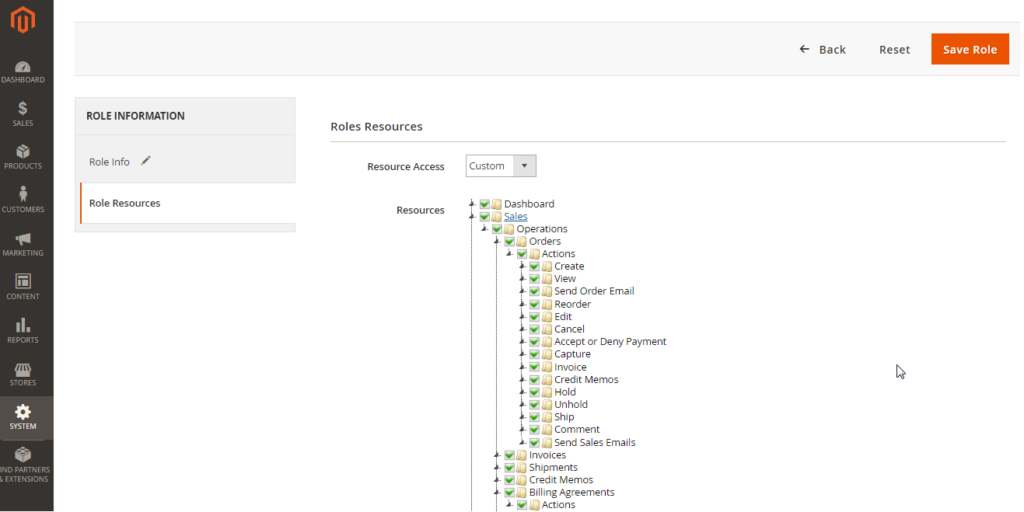Click the Save Role button
Image resolution: width=1024 pixels, height=512 pixels.
pyautogui.click(x=970, y=50)
